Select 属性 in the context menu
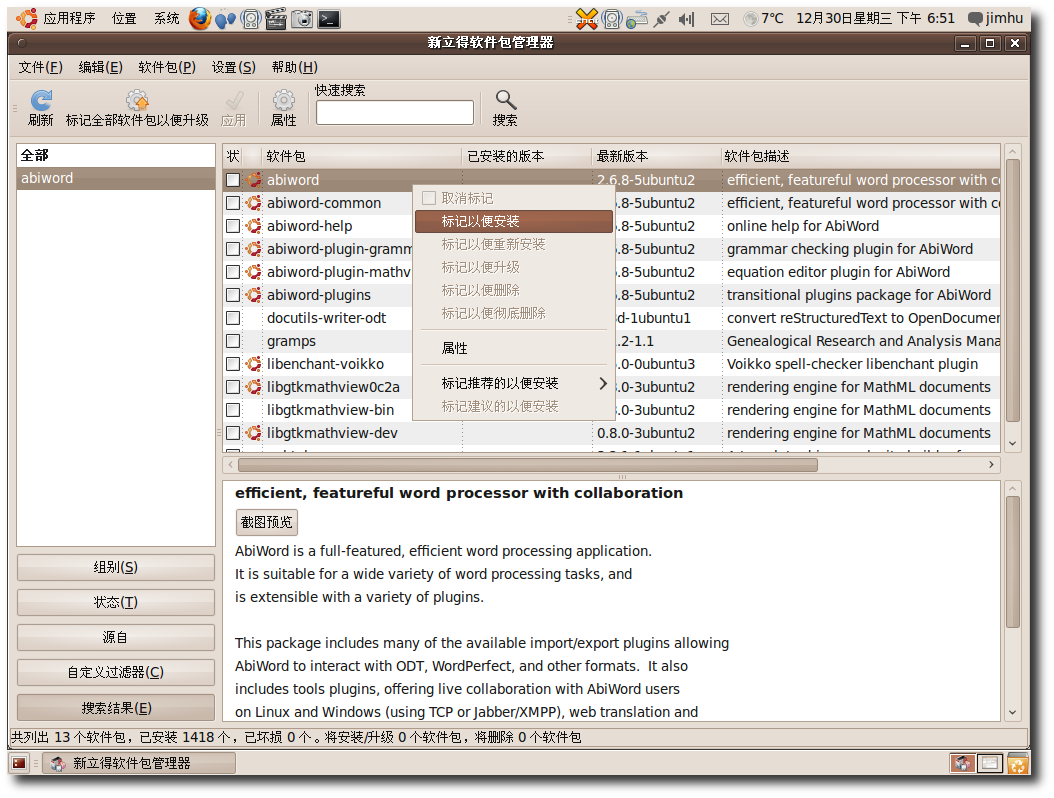Viewport: 1054px width, 798px height. [x=455, y=348]
